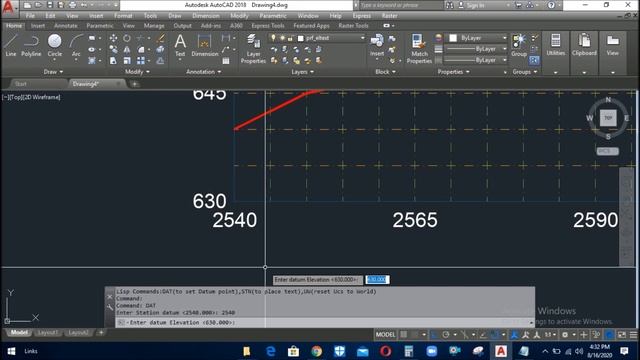Click ByLayer color swatch in Properties panel
Viewport: 640px width, 360px height.
pyautogui.click(x=453, y=38)
